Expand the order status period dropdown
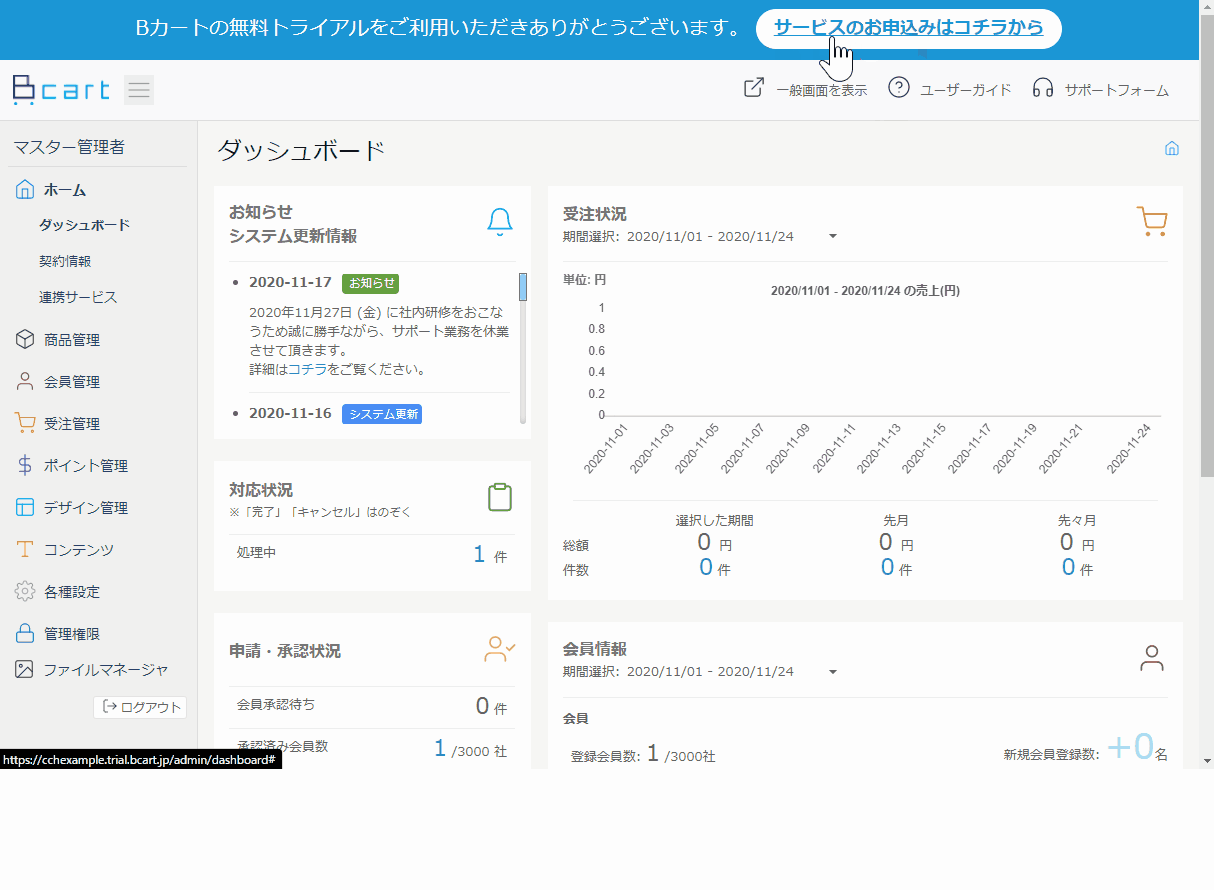1214x890 pixels. pyautogui.click(x=832, y=237)
